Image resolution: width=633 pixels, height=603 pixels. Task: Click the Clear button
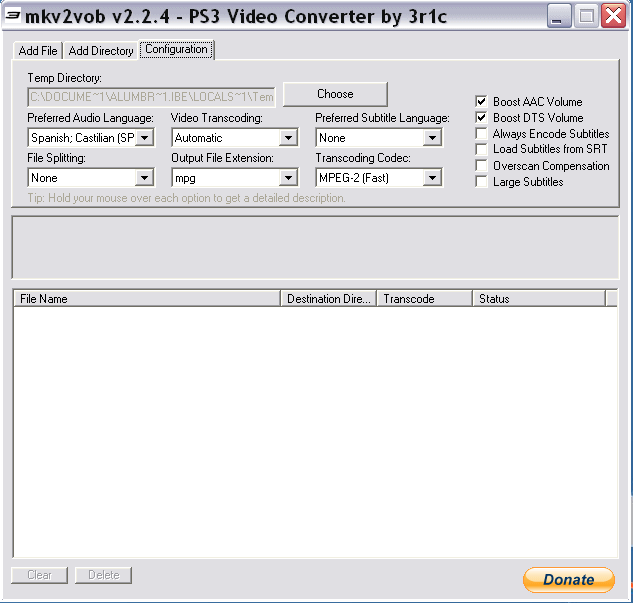coord(40,575)
